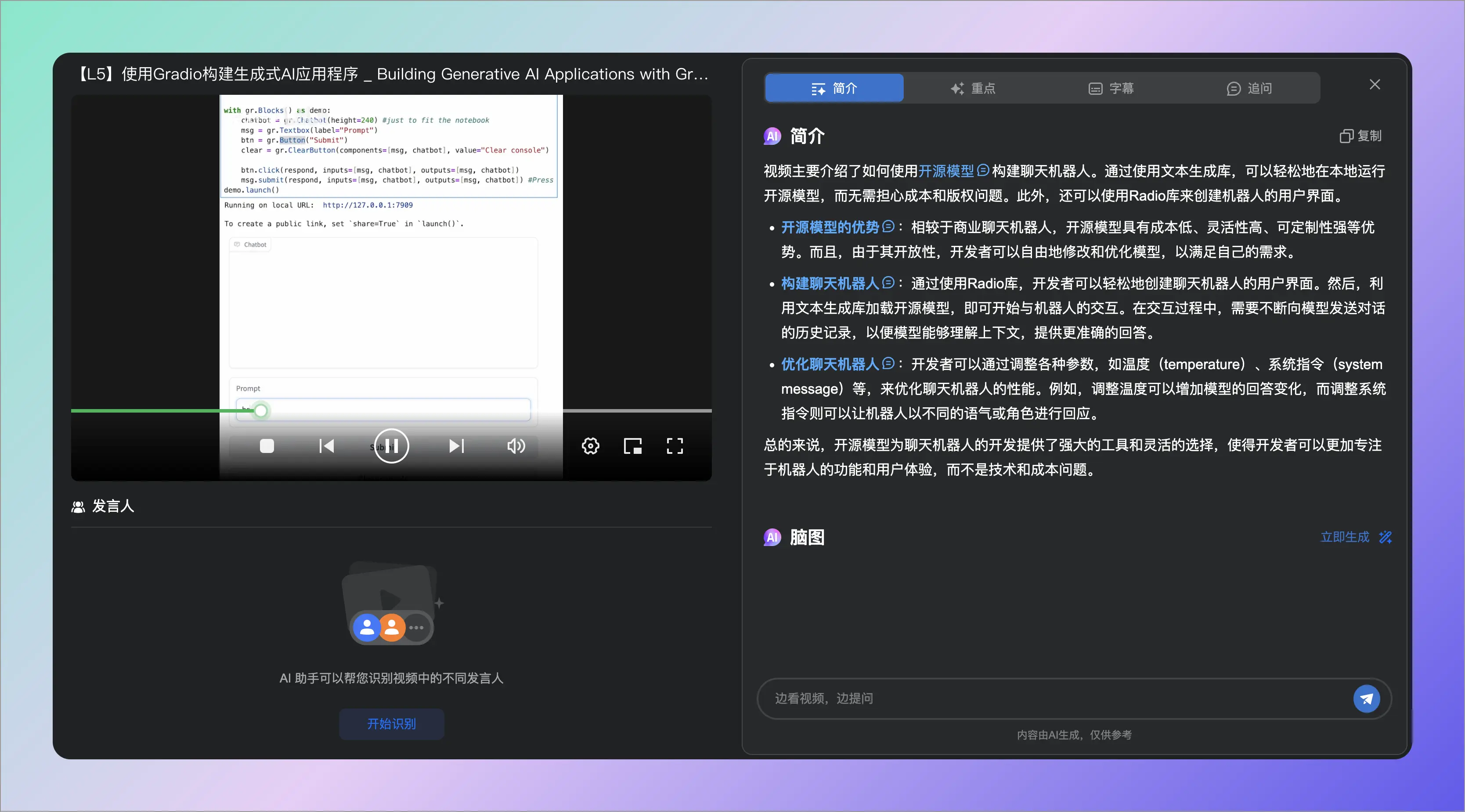The height and width of the screenshot is (812, 1465).
Task: Toggle fullscreen video mode
Action: (675, 446)
